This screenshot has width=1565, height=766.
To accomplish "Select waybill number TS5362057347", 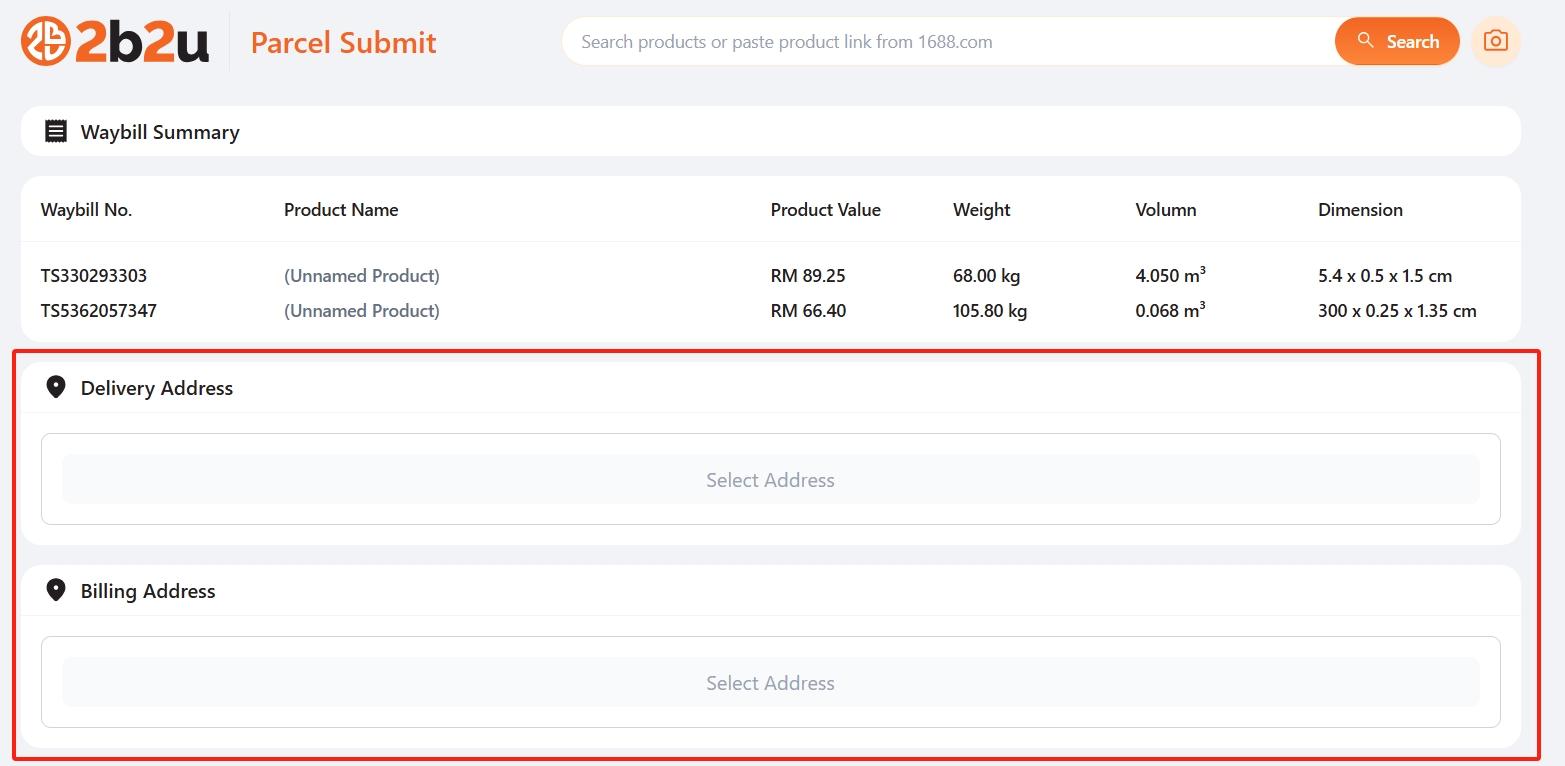I will [99, 311].
